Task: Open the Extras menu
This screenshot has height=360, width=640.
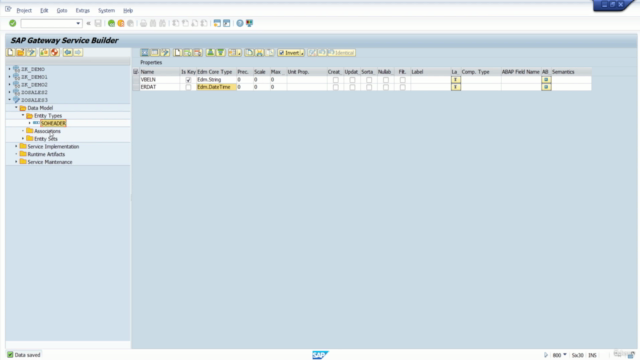Action: coord(82,10)
